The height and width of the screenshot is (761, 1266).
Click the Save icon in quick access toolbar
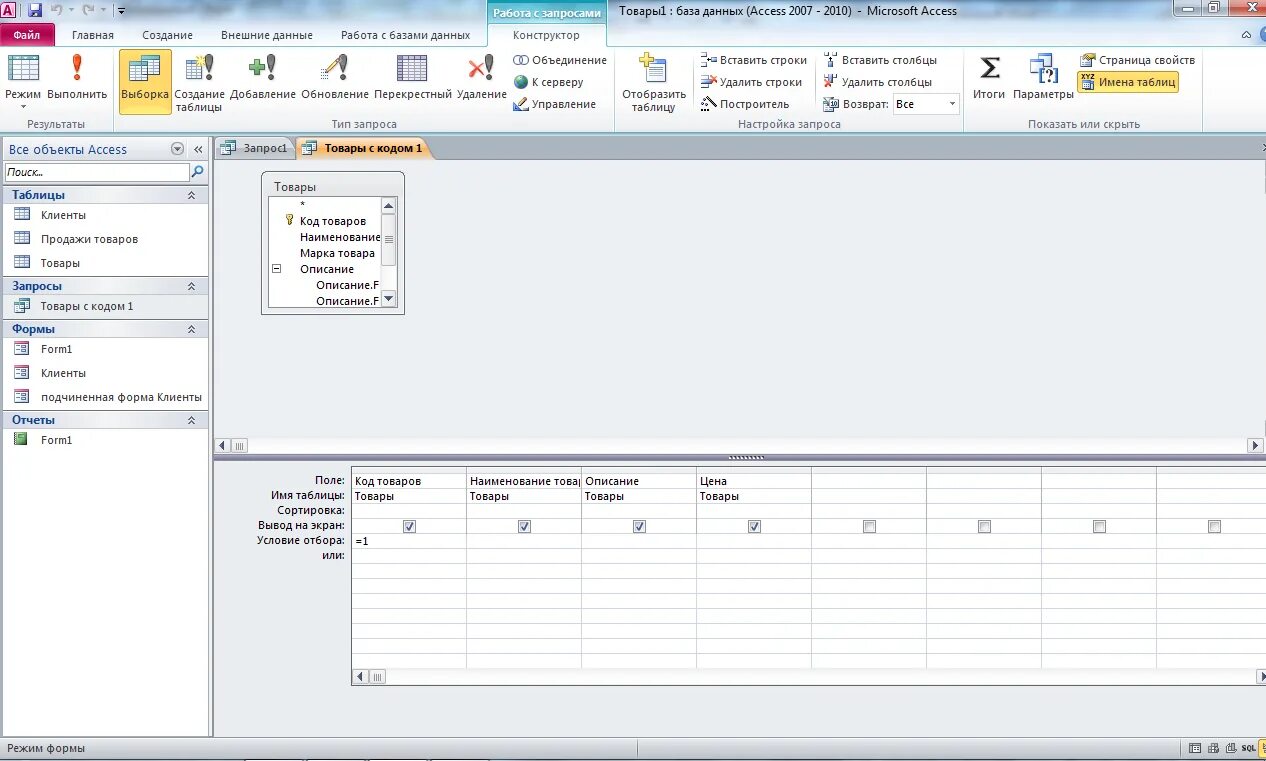tap(35, 10)
